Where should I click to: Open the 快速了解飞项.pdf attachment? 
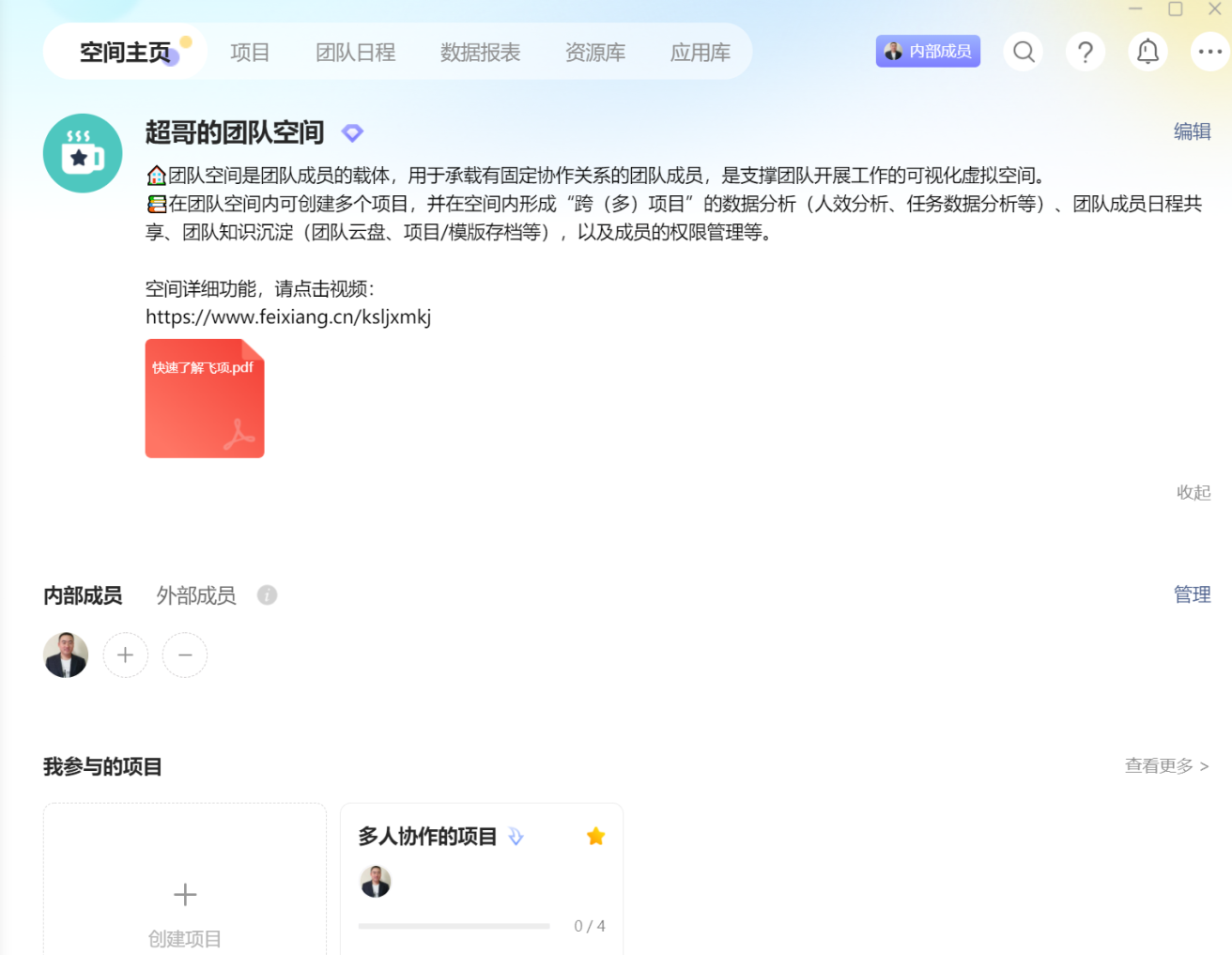[205, 398]
